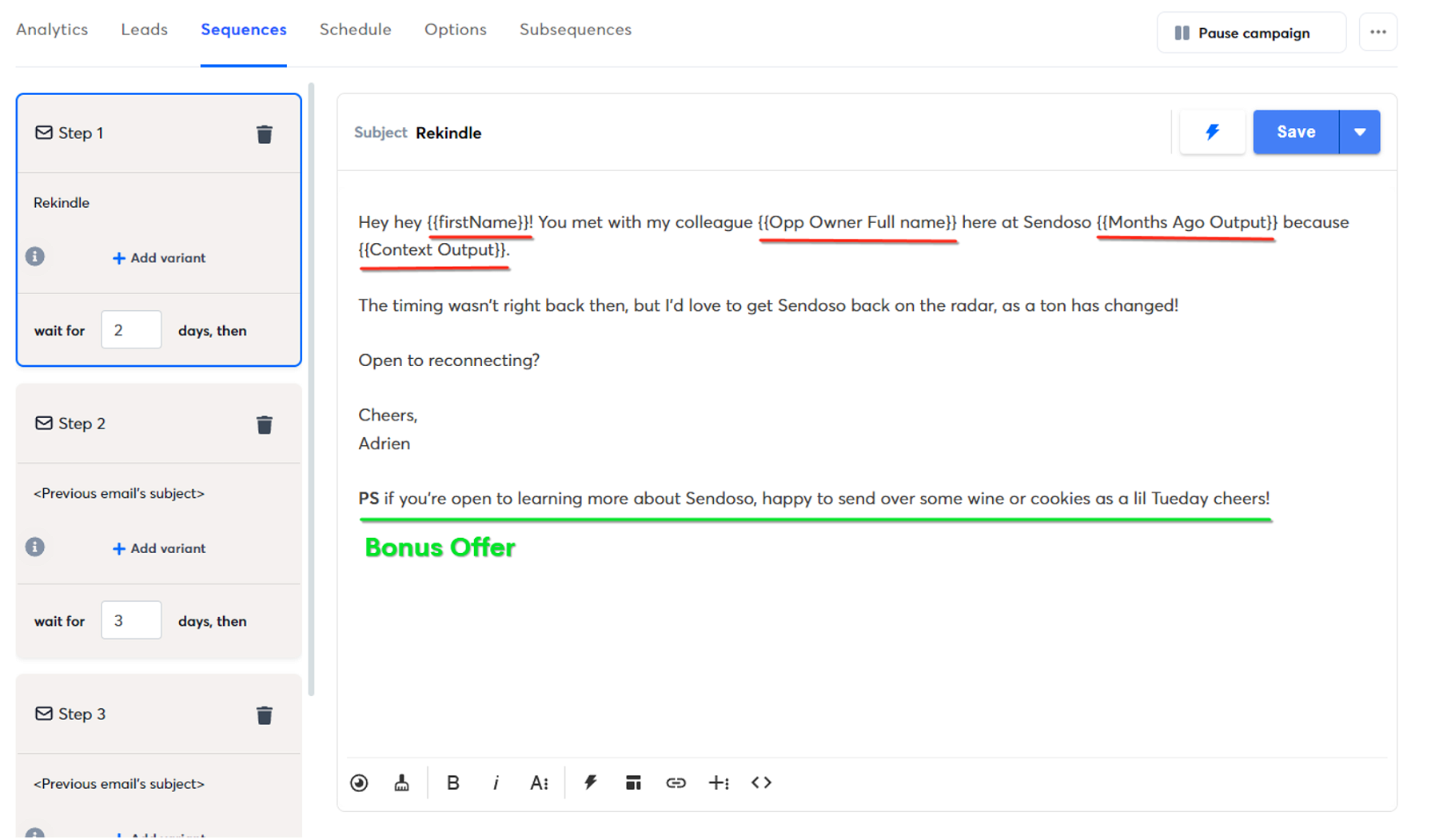Expand the Save dropdown arrow
1439x840 pixels.
[1360, 132]
